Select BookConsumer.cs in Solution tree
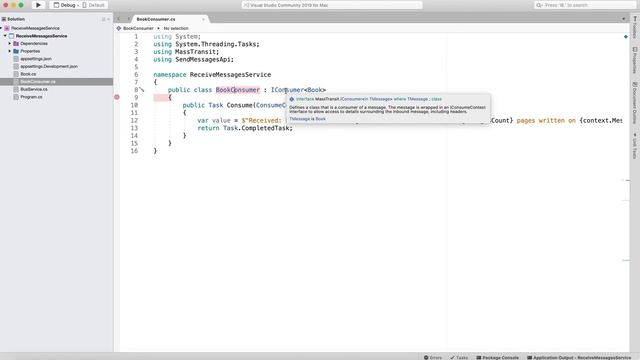This screenshot has width=640, height=360. [56, 82]
